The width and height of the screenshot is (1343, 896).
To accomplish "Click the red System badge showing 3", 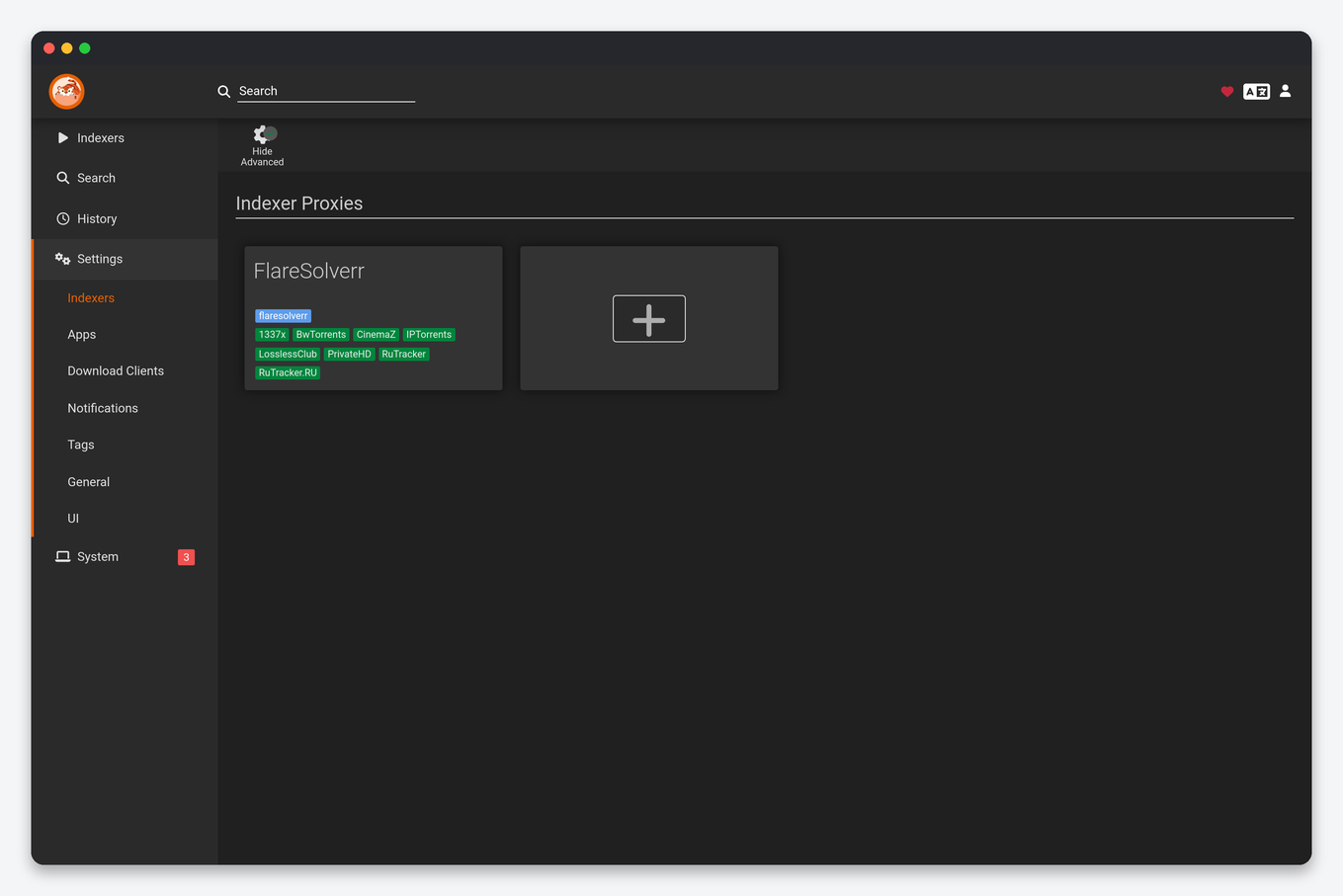I will point(186,557).
